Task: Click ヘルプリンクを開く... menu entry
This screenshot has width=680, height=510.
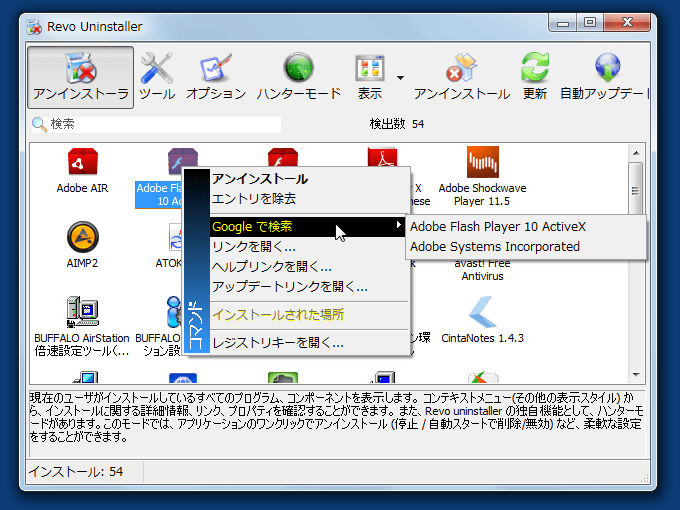Action: click(310, 266)
